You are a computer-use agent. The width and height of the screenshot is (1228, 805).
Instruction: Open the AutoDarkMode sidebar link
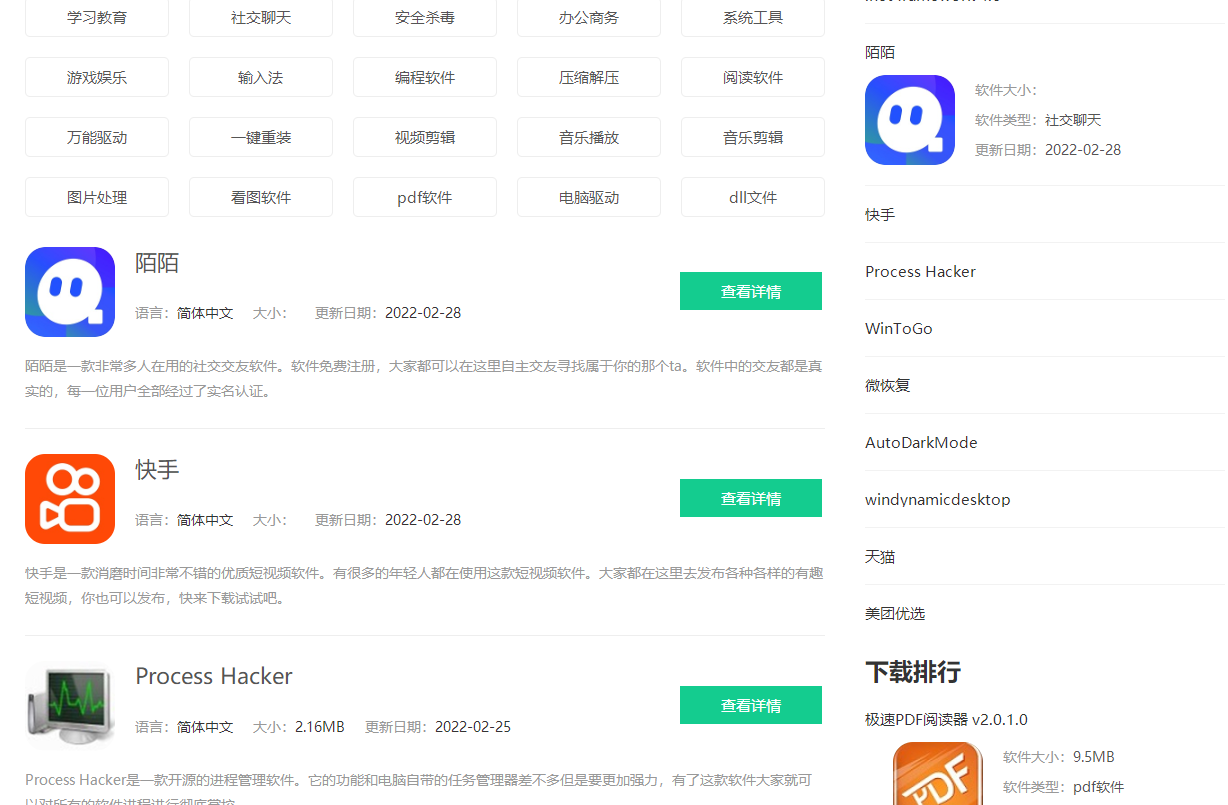pyautogui.click(x=921, y=442)
